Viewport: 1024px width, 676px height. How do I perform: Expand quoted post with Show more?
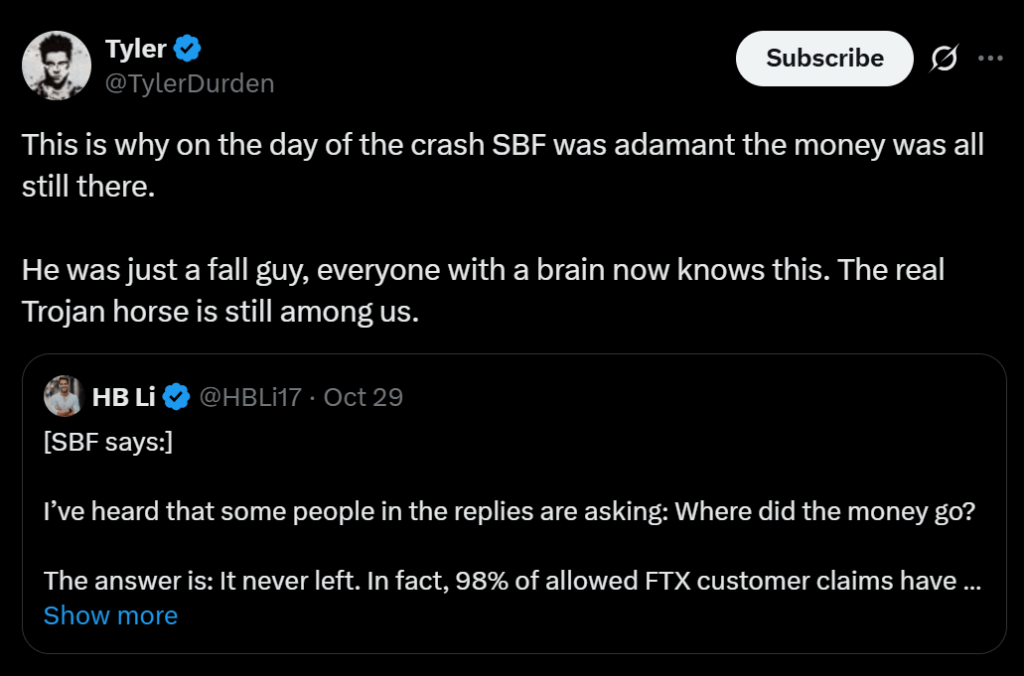point(110,615)
